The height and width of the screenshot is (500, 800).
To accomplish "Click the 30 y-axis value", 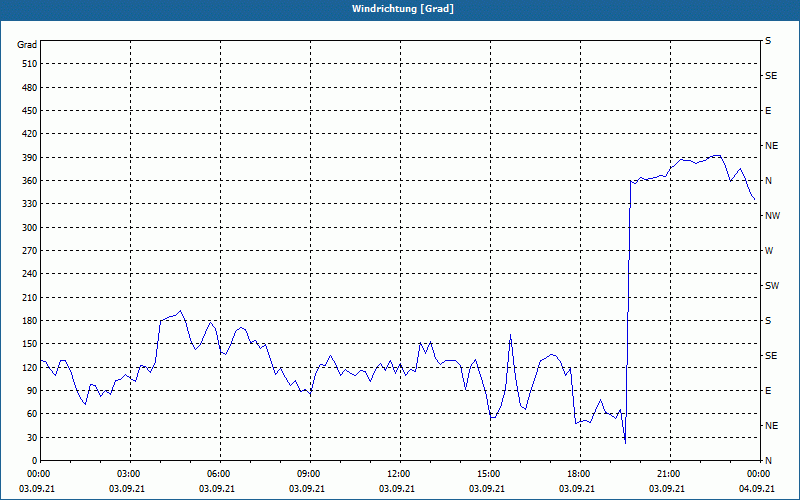I will (32, 437).
